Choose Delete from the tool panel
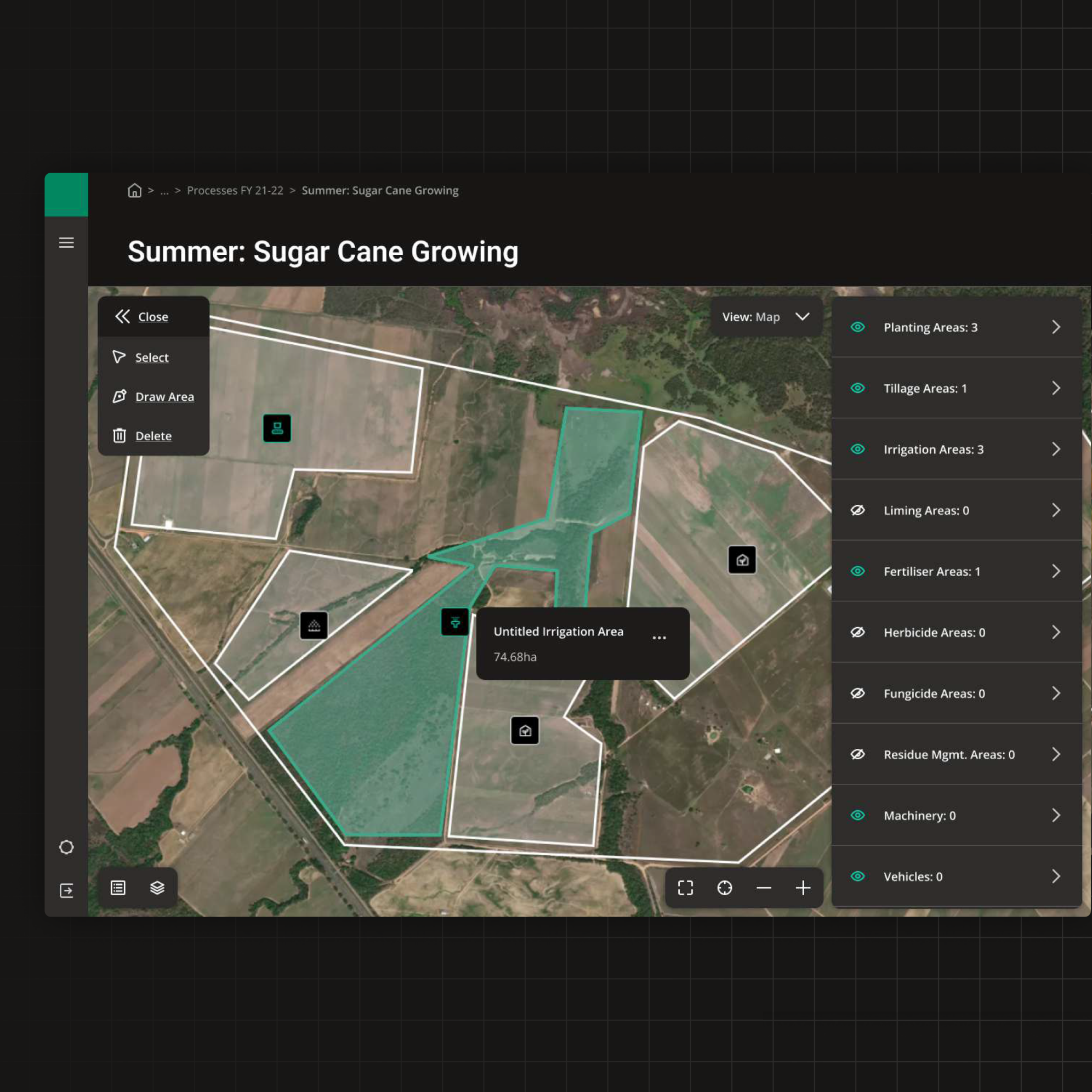The image size is (1092, 1092). pos(152,436)
